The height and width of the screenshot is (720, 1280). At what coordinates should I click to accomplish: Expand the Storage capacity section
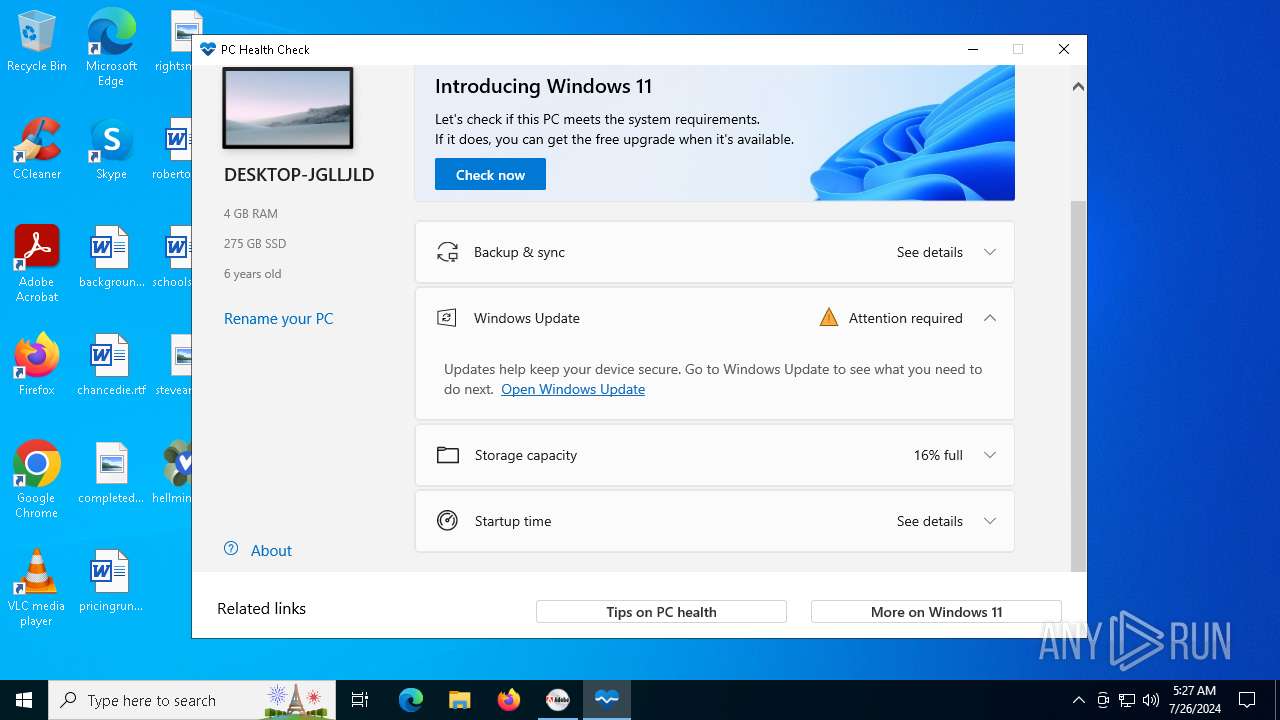990,455
